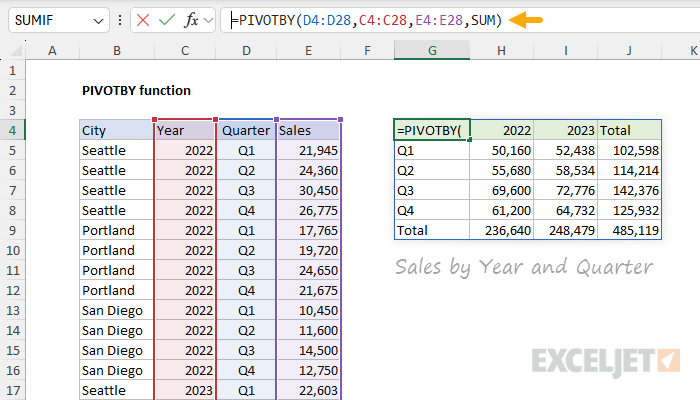This screenshot has height=400, width=700.
Task: Click the Q3 total 142,376
Action: (x=629, y=191)
